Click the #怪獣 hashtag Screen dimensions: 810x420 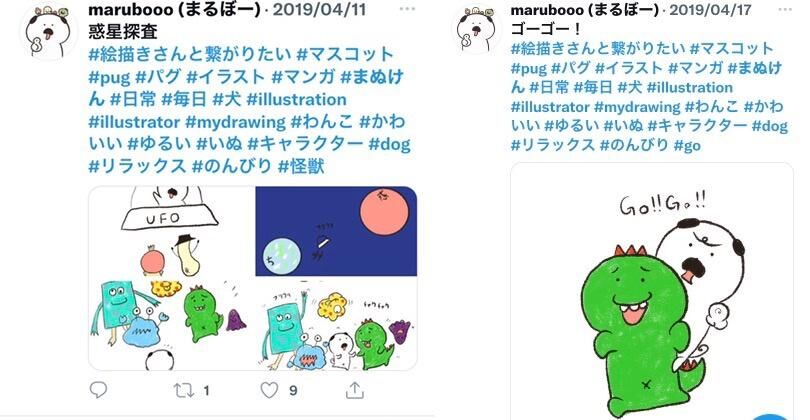tap(301, 166)
